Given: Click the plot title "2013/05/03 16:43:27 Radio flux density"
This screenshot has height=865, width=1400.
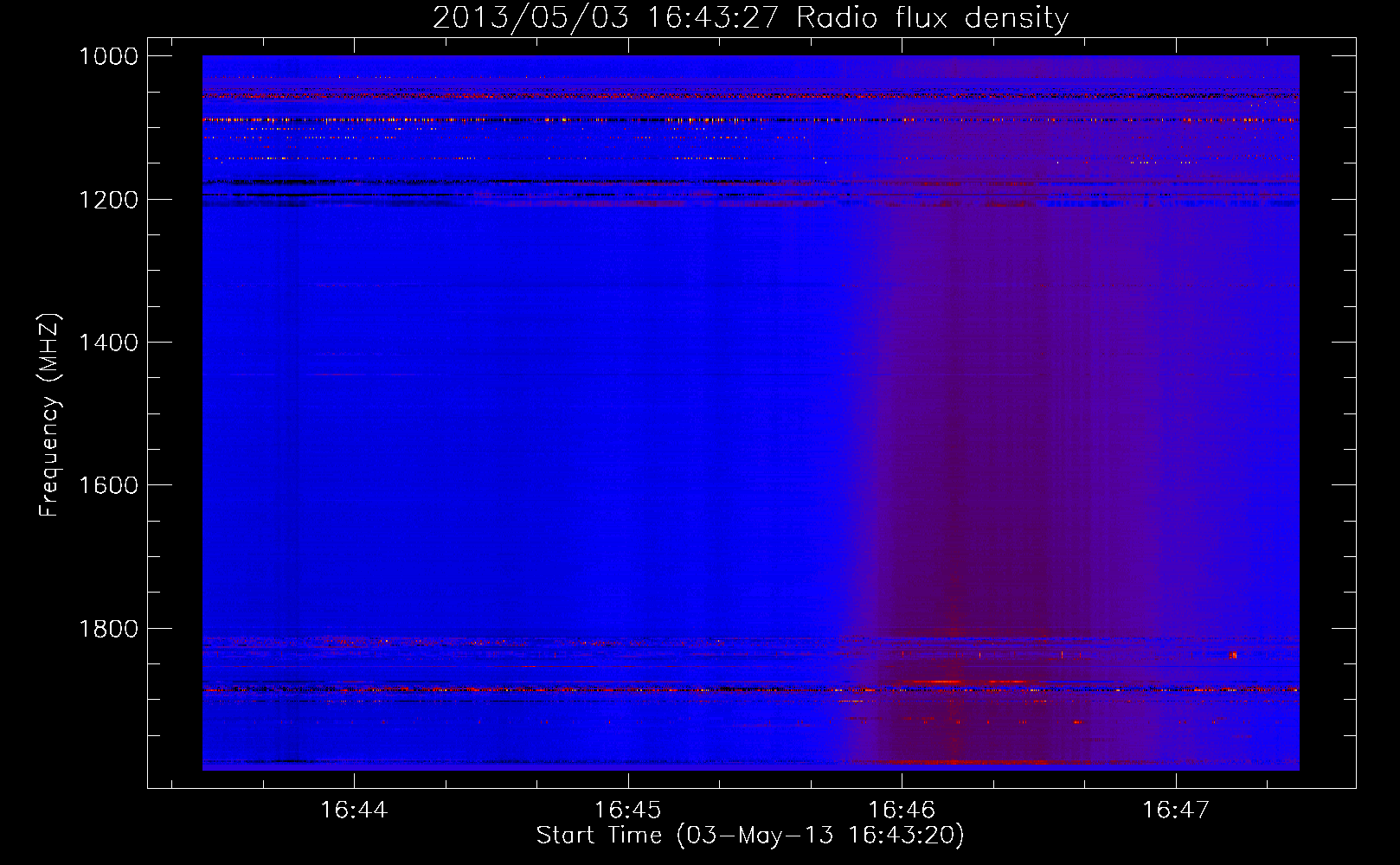Looking at the screenshot, I should (750, 17).
